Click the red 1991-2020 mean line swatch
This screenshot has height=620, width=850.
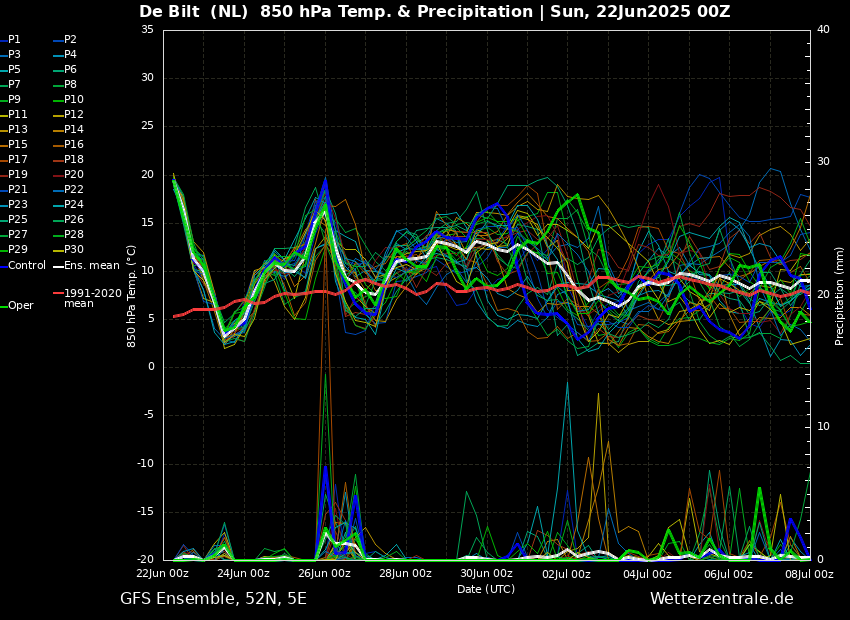(x=57, y=294)
